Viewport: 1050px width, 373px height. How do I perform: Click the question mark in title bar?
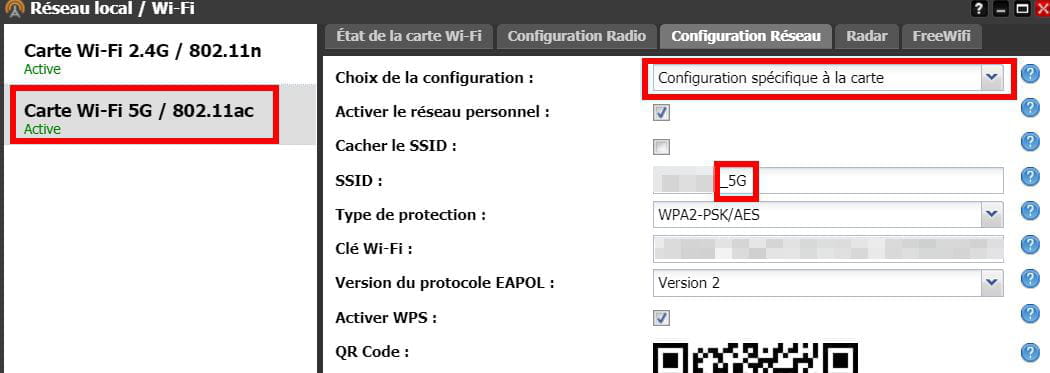(980, 9)
